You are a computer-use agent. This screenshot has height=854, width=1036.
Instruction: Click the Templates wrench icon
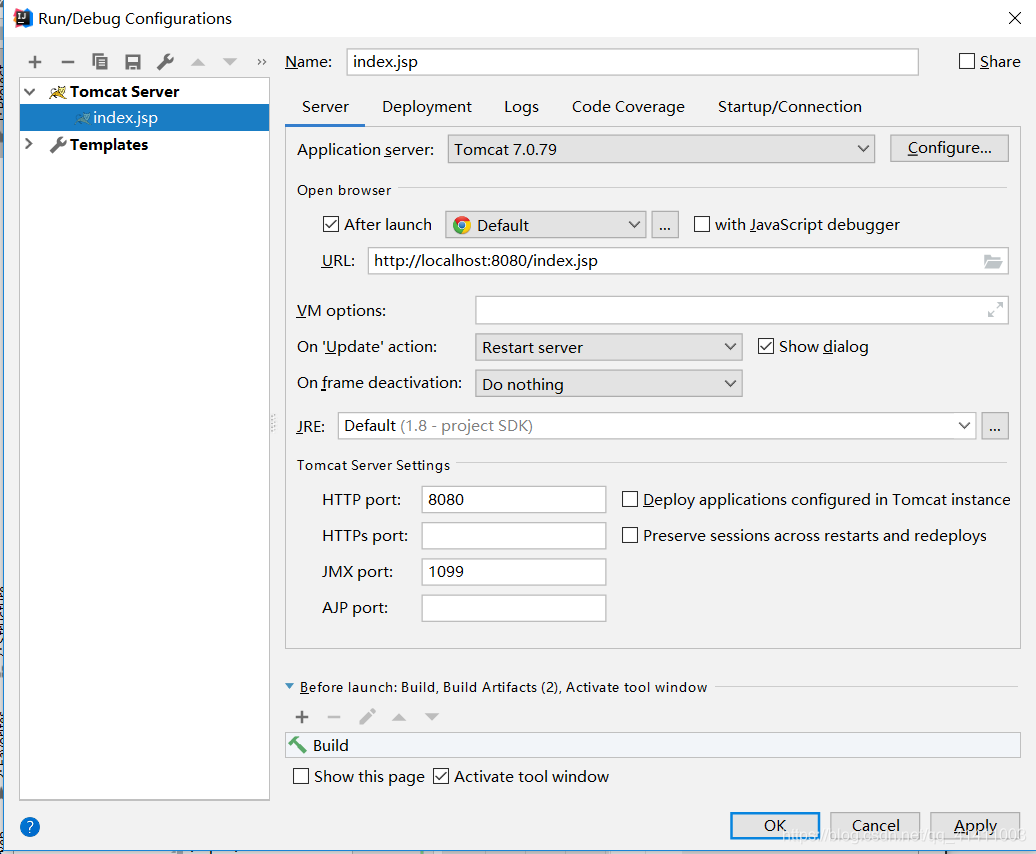click(x=57, y=145)
